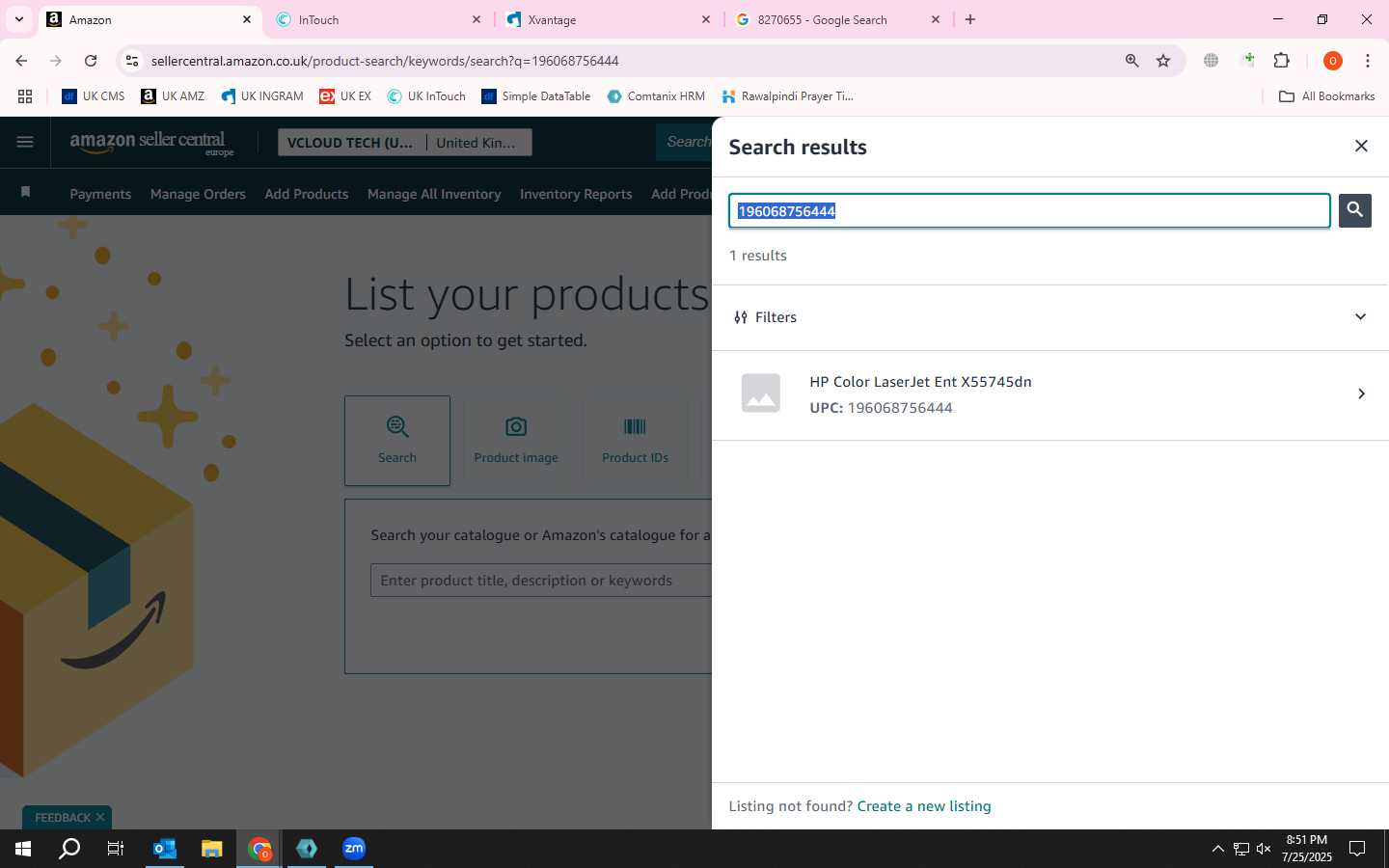Screen dimensions: 1389x868
Task: Close the InTouch tab
Action: pyautogui.click(x=477, y=19)
